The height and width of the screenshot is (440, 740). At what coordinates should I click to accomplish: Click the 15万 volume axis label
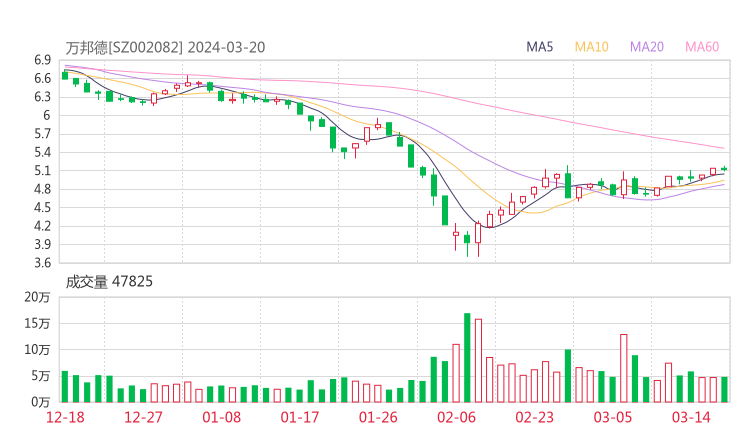pyautogui.click(x=37, y=323)
